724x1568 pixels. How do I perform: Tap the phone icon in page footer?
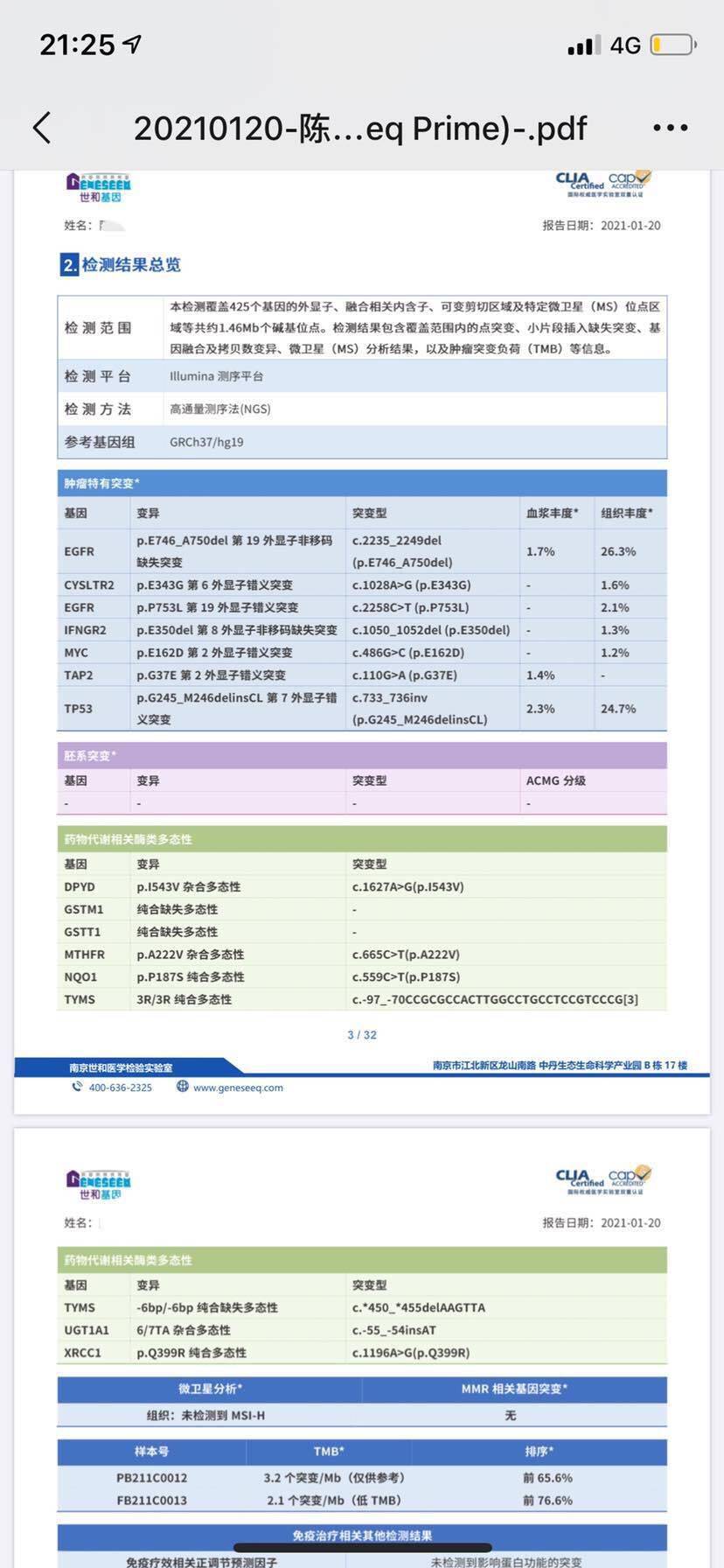[x=77, y=1087]
